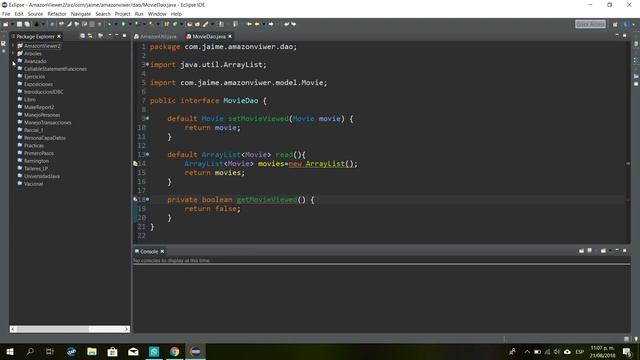Expand the Arboles project node
The image size is (640, 360).
coord(13,53)
